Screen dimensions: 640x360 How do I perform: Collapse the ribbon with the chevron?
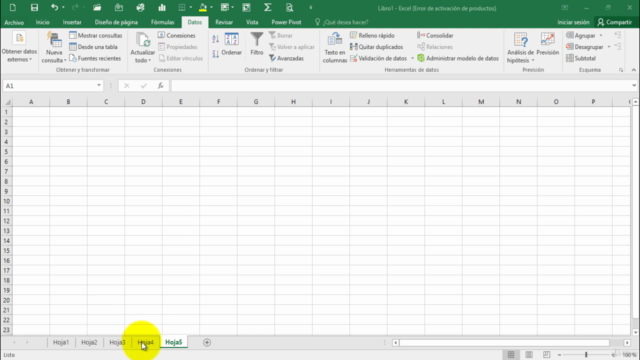click(633, 70)
